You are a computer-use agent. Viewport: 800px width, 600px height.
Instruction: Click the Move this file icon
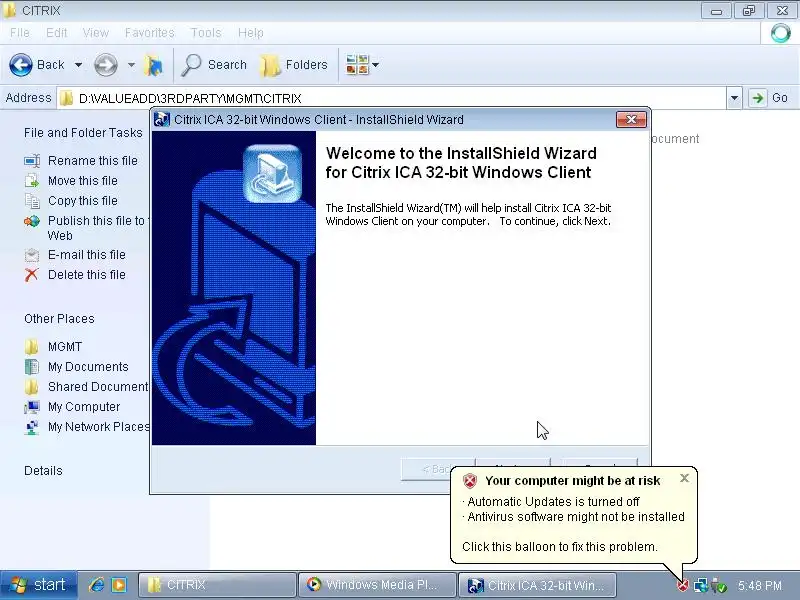(x=32, y=181)
